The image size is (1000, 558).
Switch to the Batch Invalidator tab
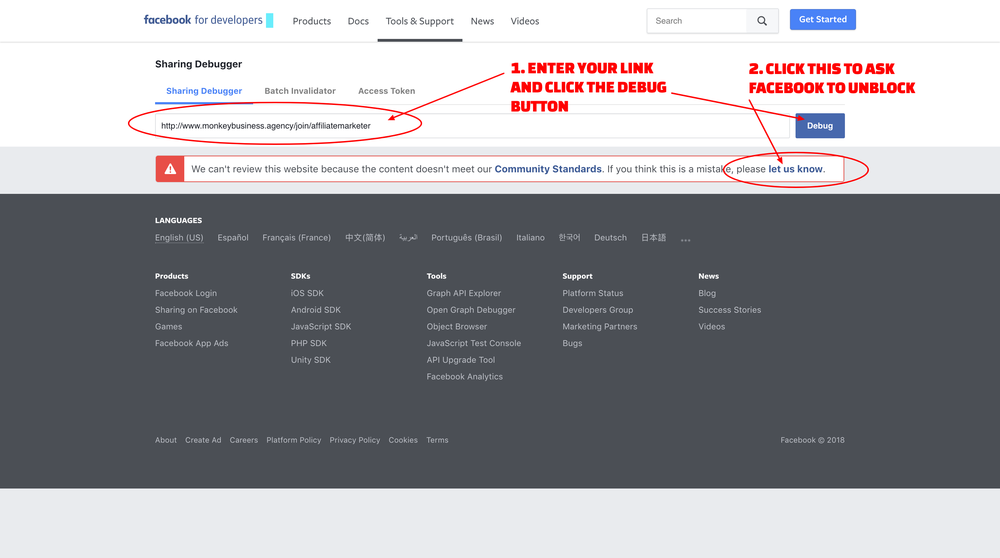point(300,91)
